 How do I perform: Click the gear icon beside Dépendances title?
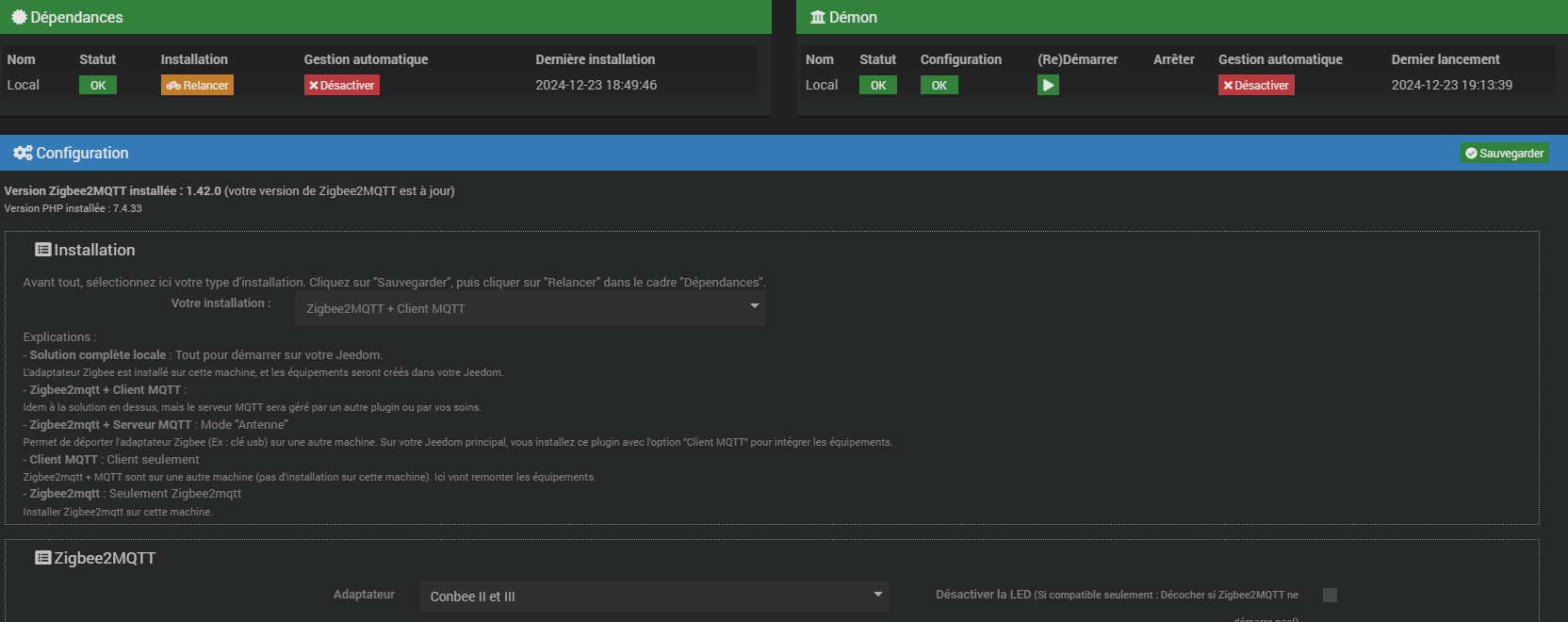(18, 17)
